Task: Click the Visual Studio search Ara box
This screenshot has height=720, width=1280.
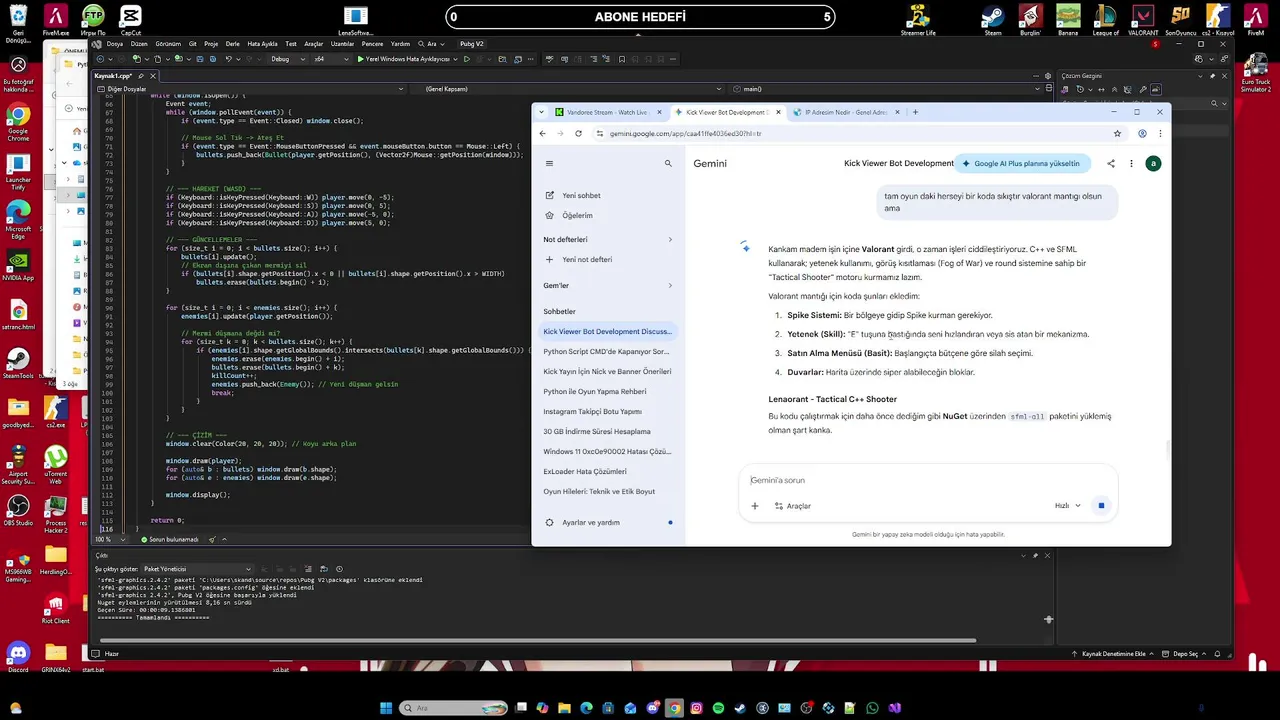Action: pyautogui.click(x=433, y=44)
